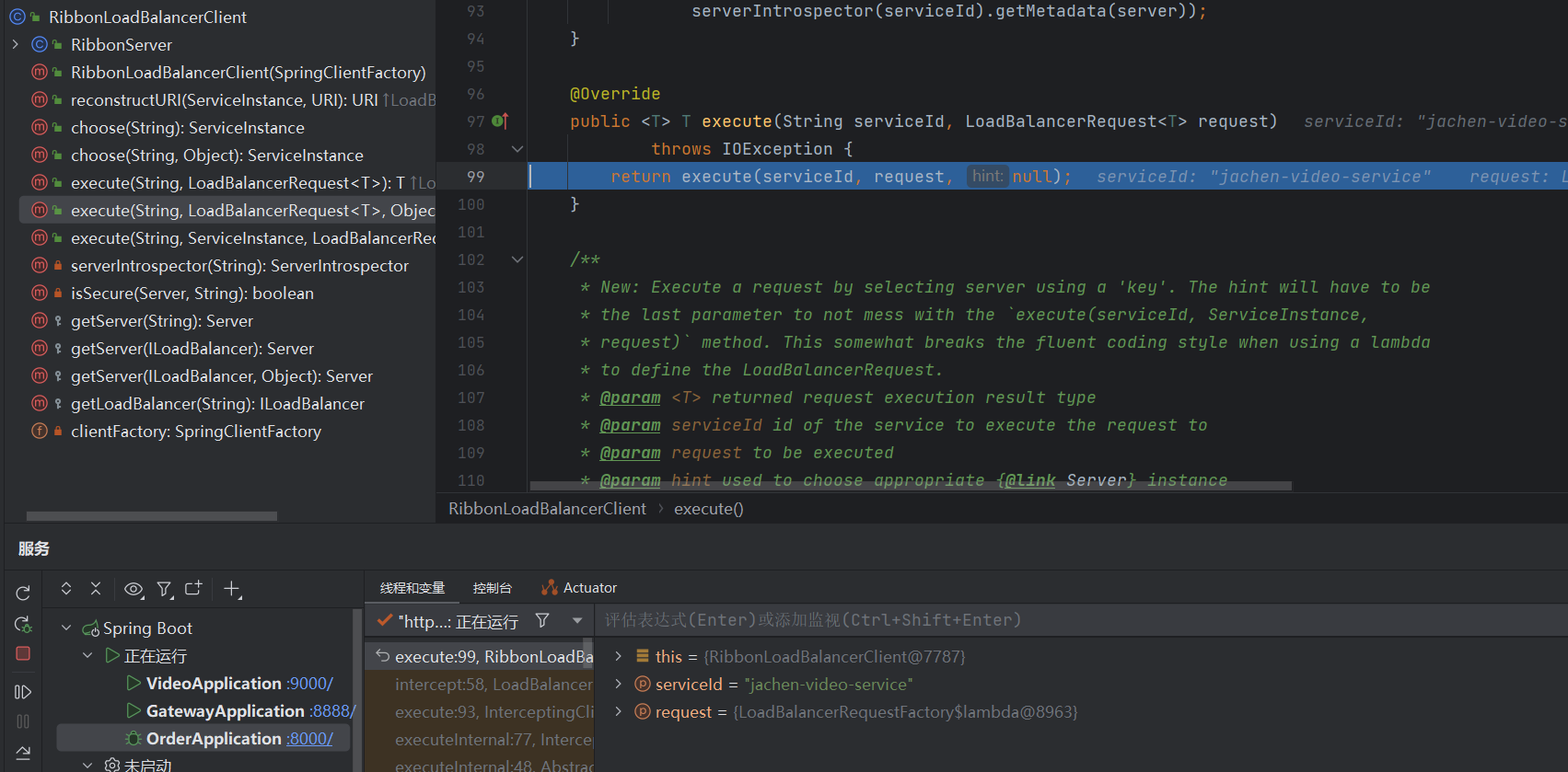Expand the RibbonServer class node

[x=15, y=44]
